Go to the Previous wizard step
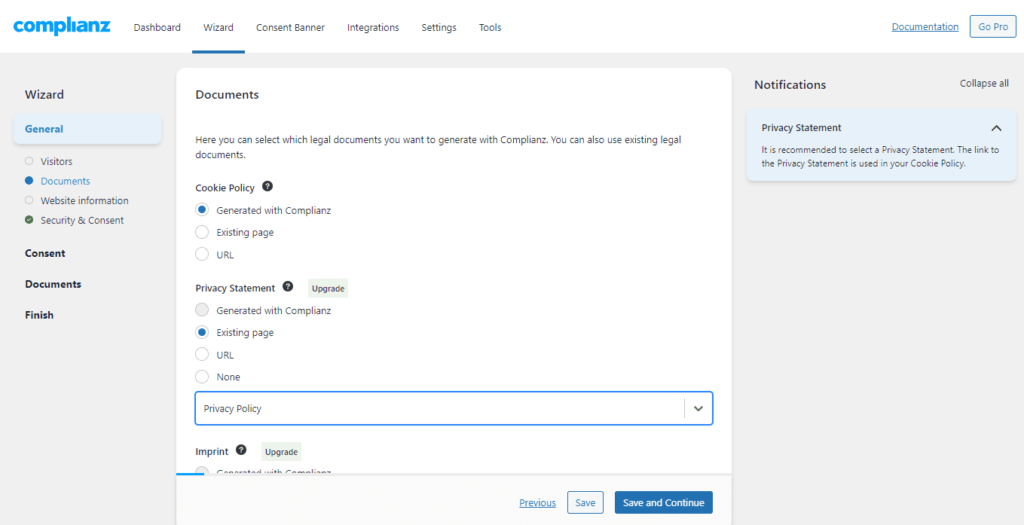 click(537, 503)
